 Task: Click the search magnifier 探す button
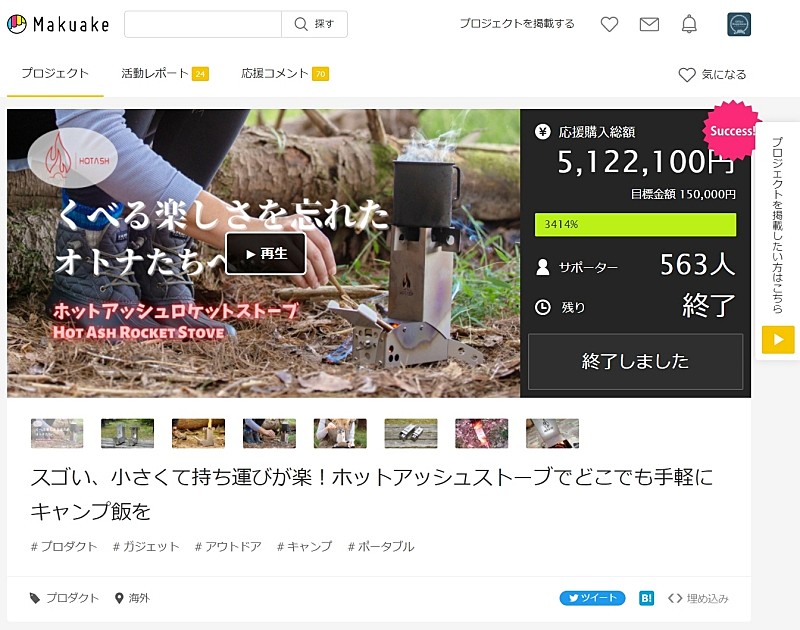pos(314,24)
